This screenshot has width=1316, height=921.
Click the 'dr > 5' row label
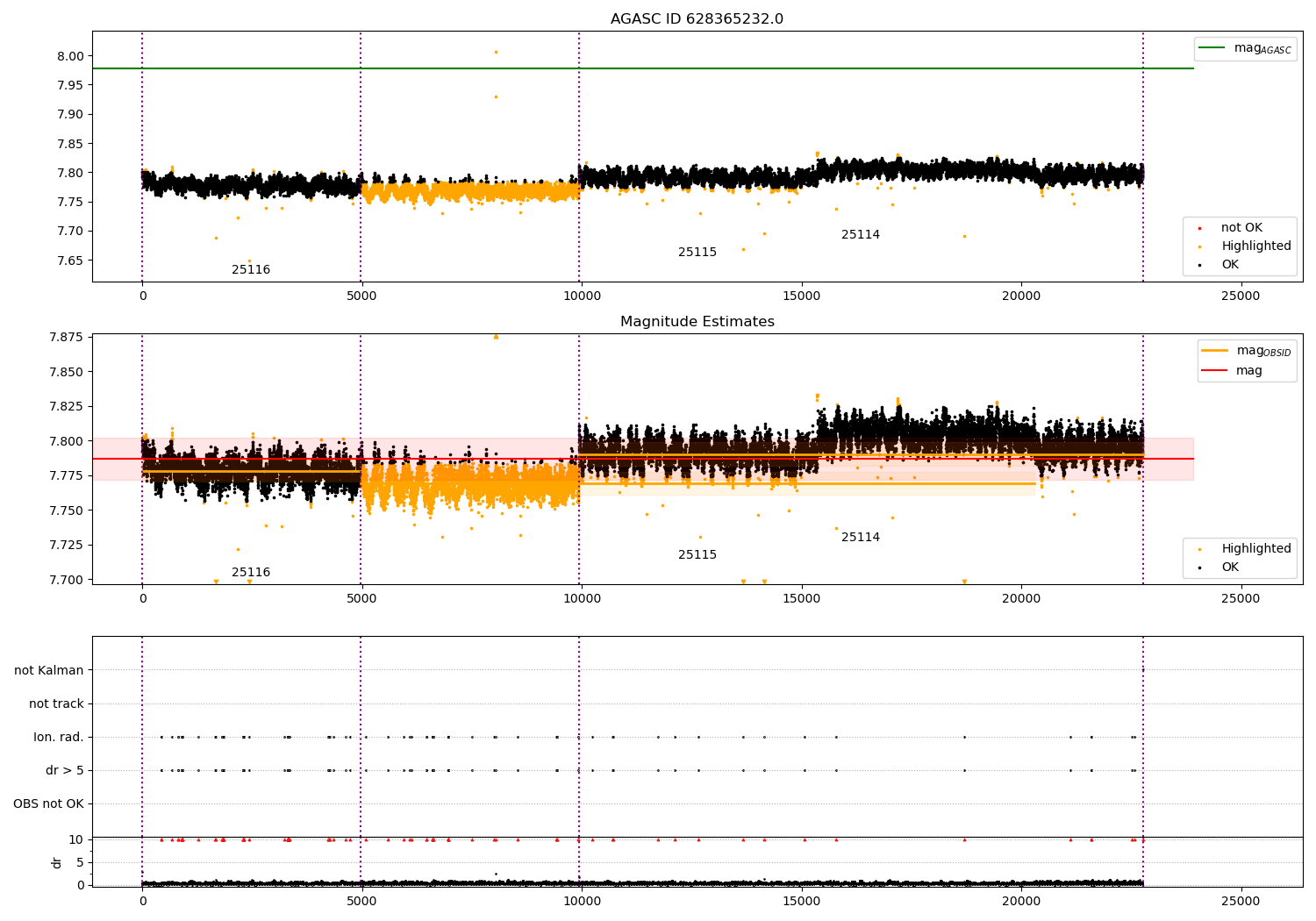[x=65, y=770]
